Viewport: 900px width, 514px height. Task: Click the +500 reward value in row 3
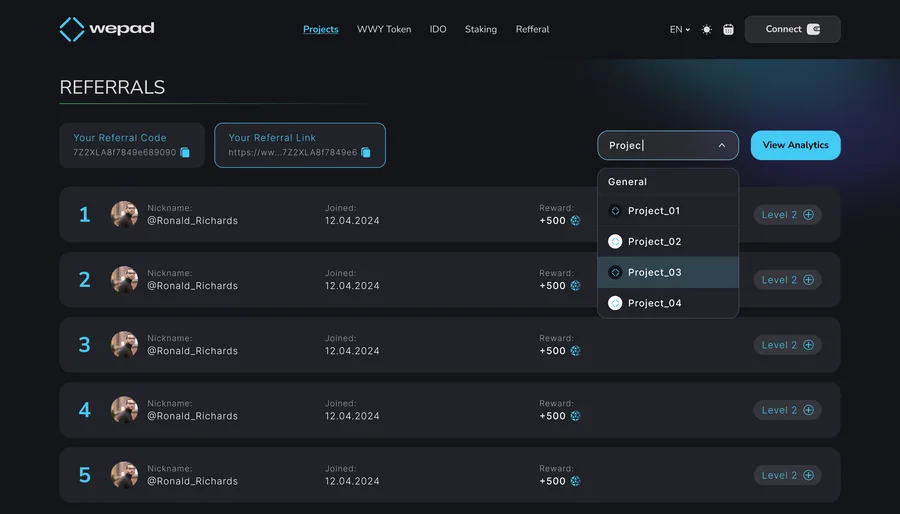tap(552, 351)
